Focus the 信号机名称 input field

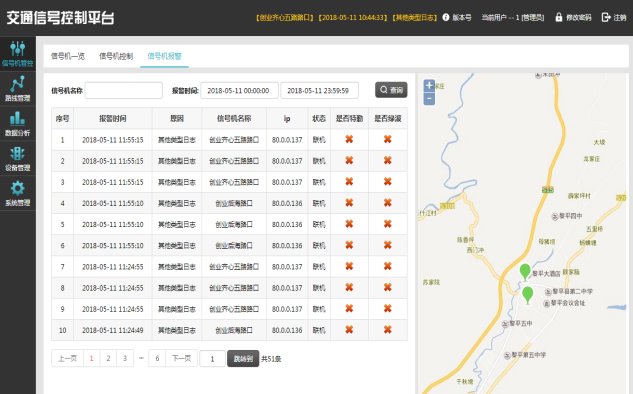click(124, 90)
